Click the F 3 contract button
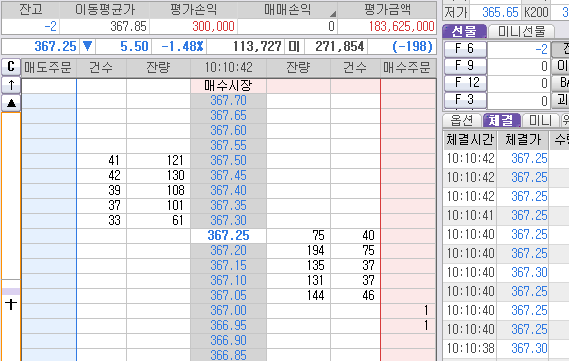This screenshot has height=361, width=569. (x=465, y=100)
